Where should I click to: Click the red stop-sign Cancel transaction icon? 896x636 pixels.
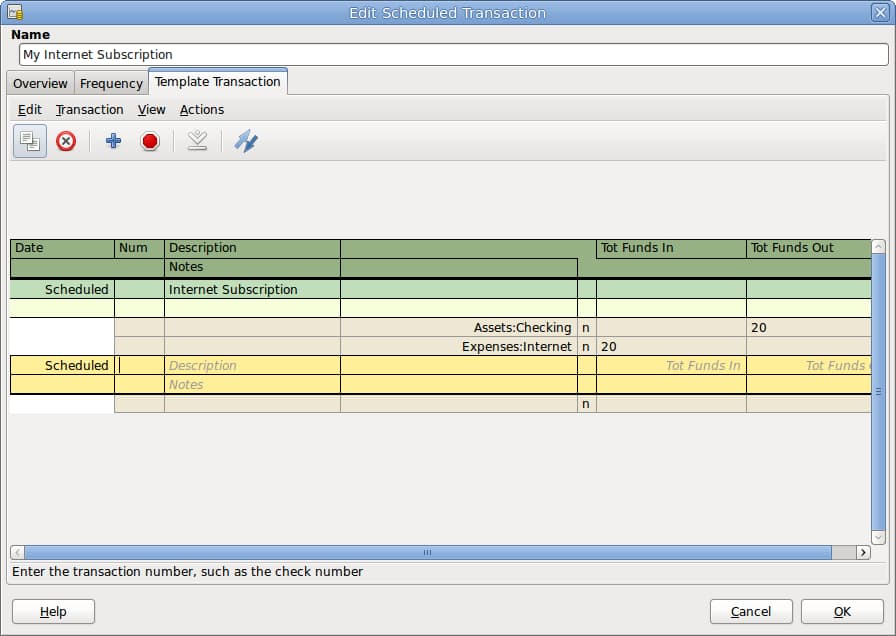tap(150, 141)
